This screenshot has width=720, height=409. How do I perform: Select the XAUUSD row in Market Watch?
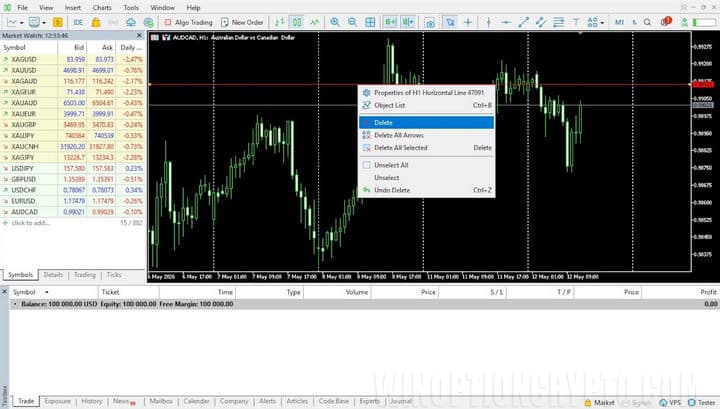pyautogui.click(x=73, y=70)
